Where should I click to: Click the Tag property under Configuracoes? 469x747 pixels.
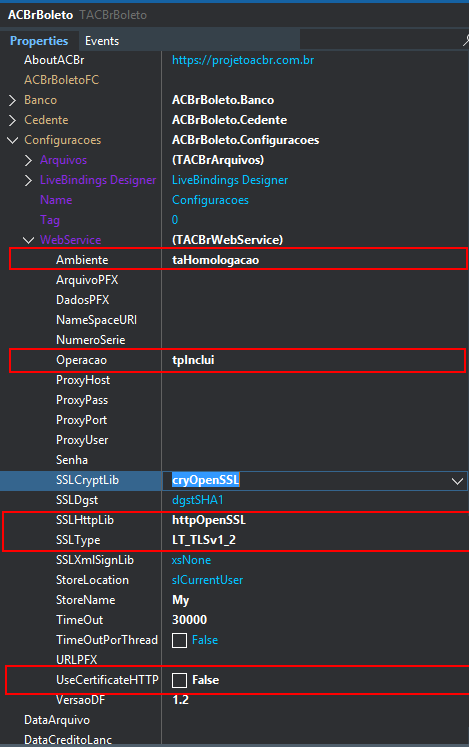click(50, 220)
